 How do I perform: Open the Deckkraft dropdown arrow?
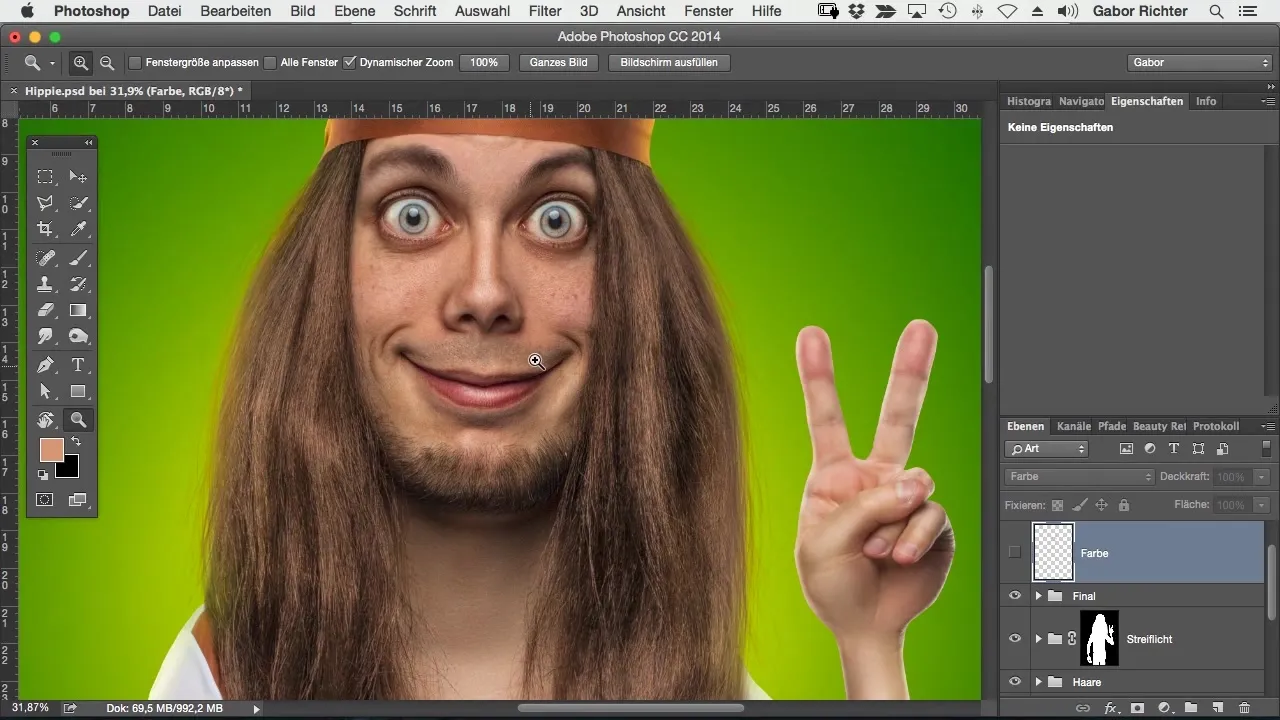pos(1263,477)
